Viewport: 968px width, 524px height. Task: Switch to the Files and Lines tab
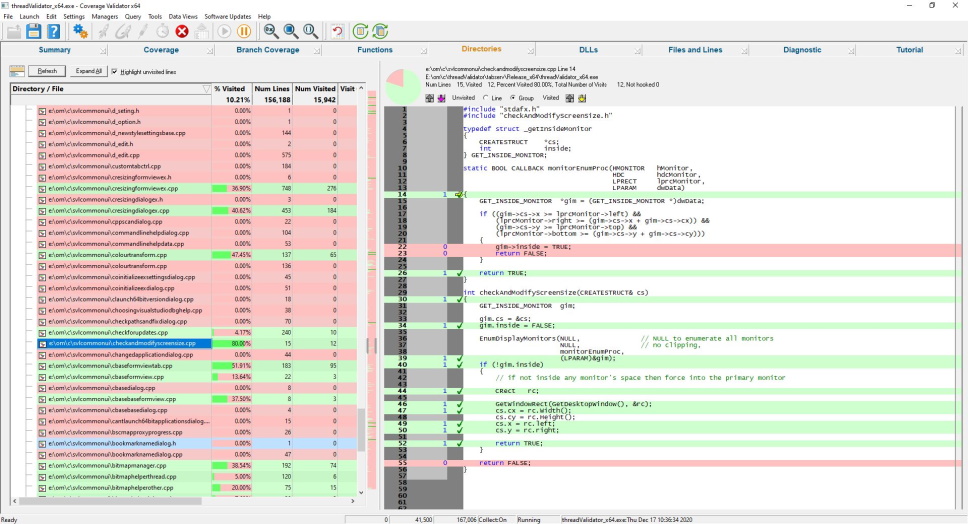[695, 50]
